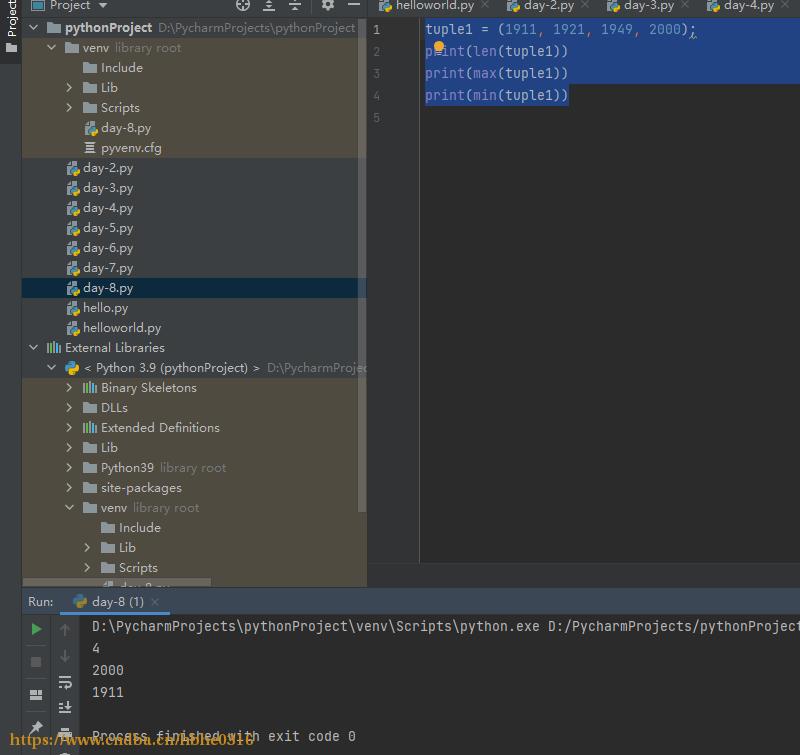Click the python.exe path in console output
800x755 pixels.
315,626
